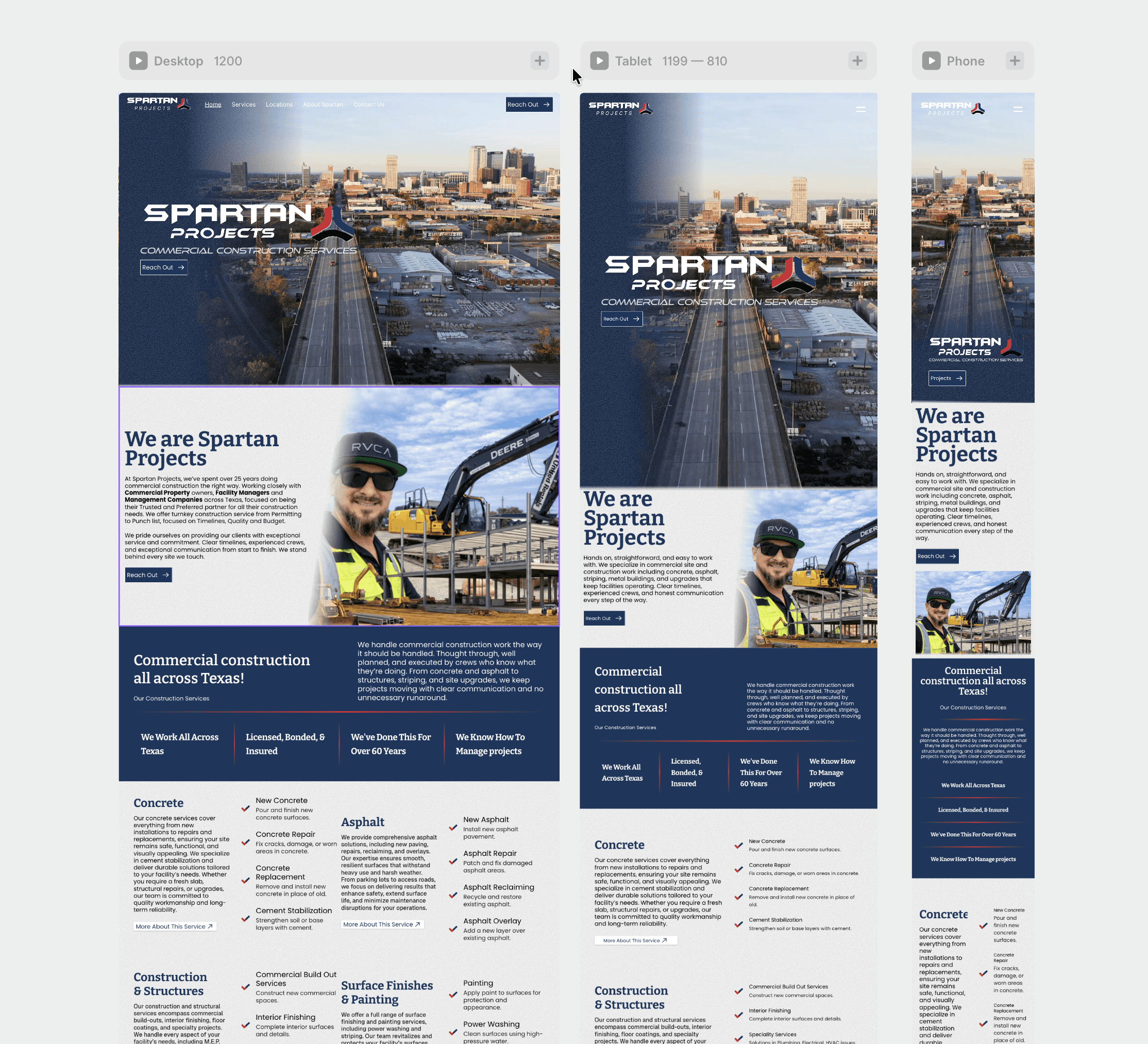This screenshot has height=1044, width=1148.
Task: Play the Desktop breakpoint preview
Action: coord(139,61)
